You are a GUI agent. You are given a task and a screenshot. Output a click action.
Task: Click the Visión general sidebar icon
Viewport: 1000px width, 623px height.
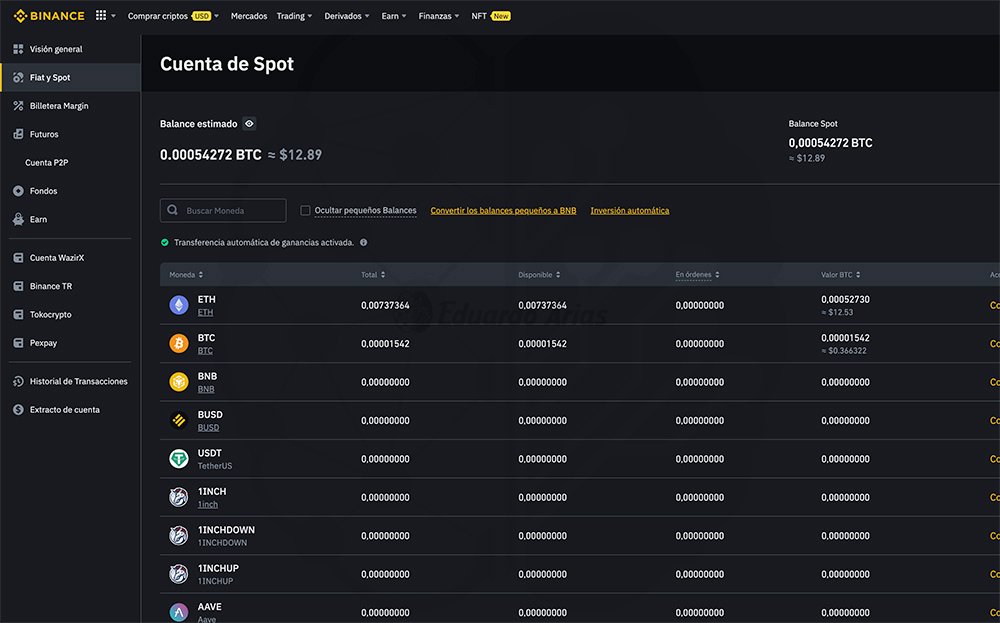18,49
